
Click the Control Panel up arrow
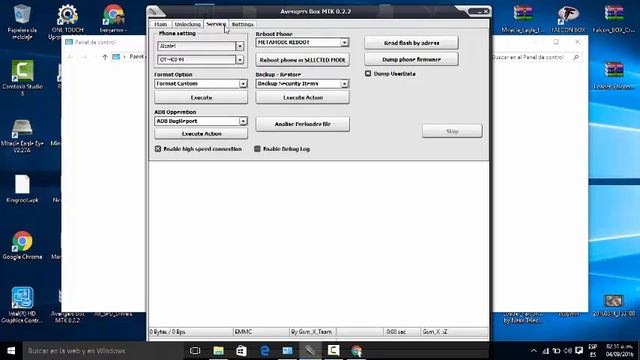tap(105, 57)
